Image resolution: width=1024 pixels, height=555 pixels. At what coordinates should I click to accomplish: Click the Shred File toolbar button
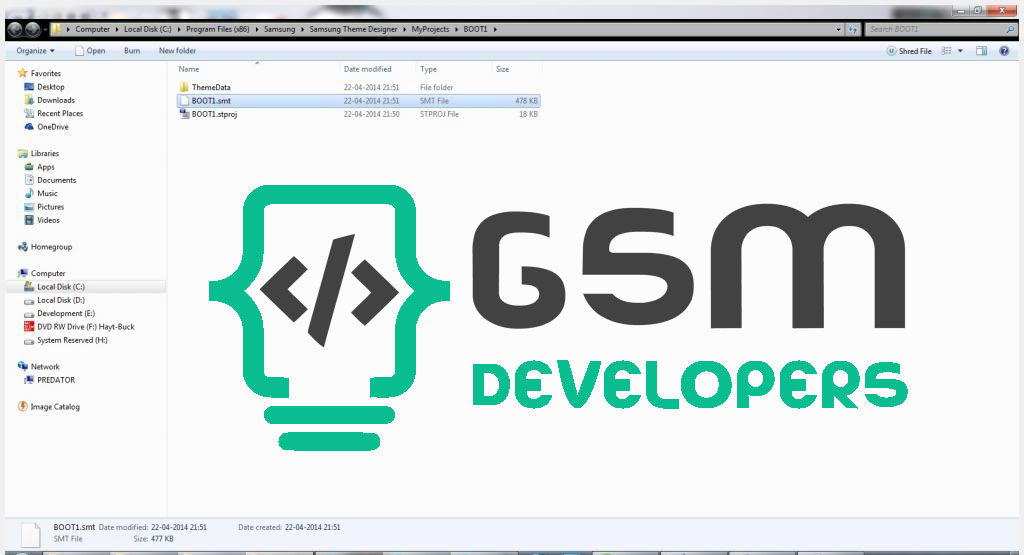coord(908,51)
